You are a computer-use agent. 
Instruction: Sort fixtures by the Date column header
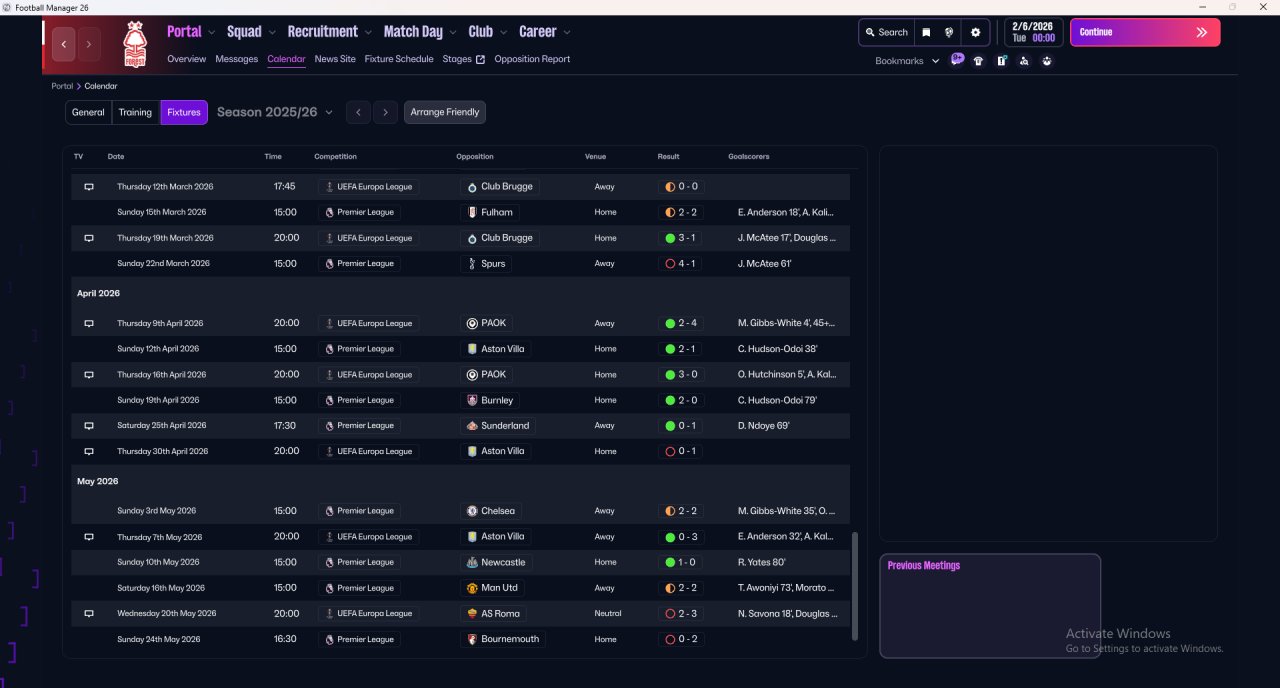(116, 156)
